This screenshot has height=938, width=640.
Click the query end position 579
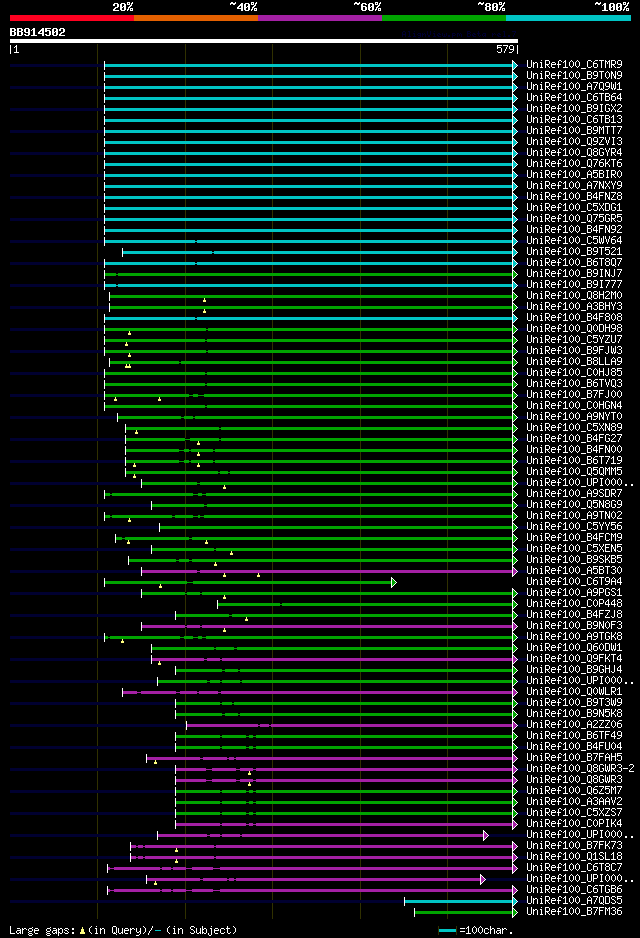[x=505, y=50]
